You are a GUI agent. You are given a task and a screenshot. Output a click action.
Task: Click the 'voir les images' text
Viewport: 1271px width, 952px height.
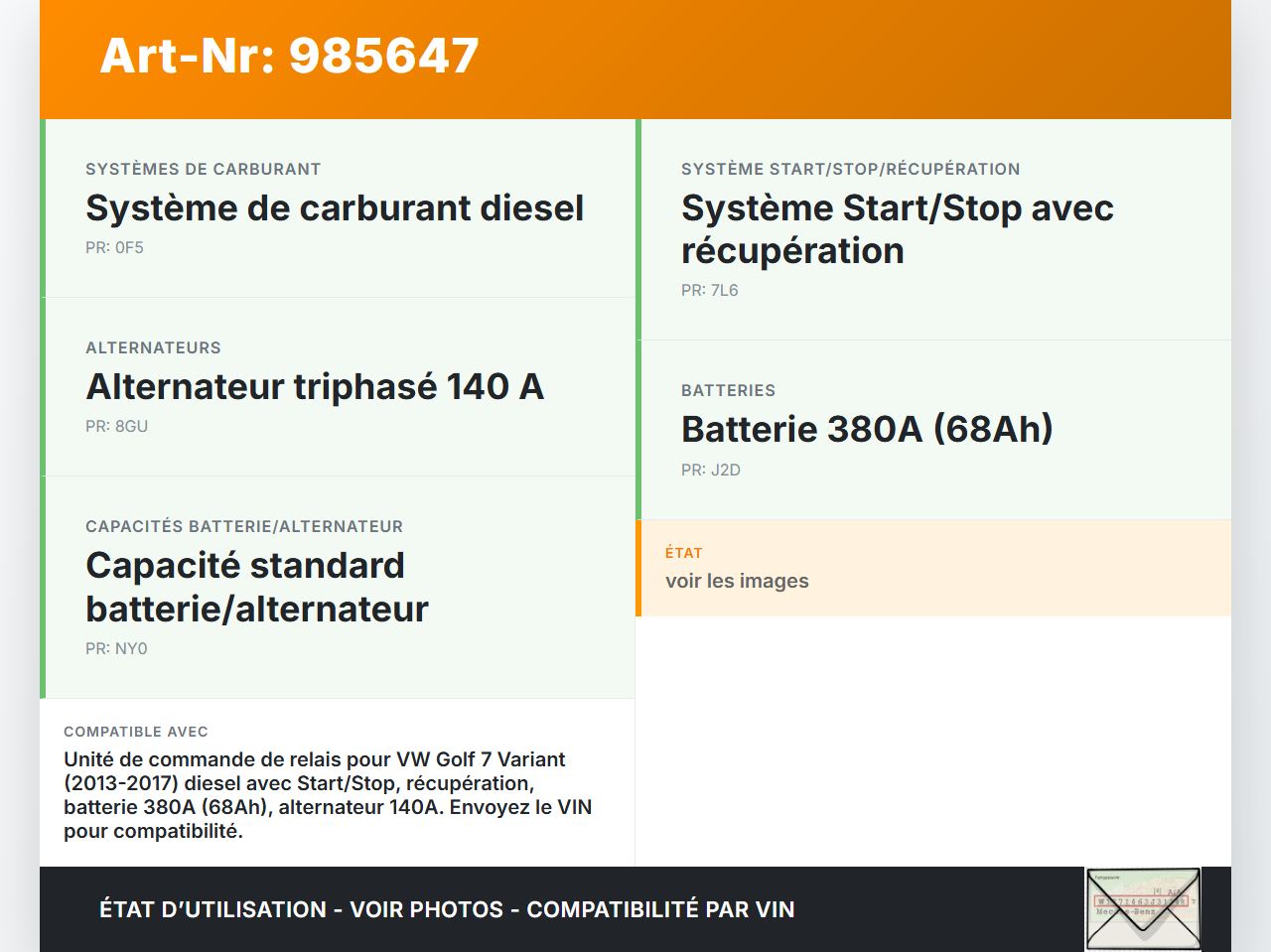click(737, 582)
